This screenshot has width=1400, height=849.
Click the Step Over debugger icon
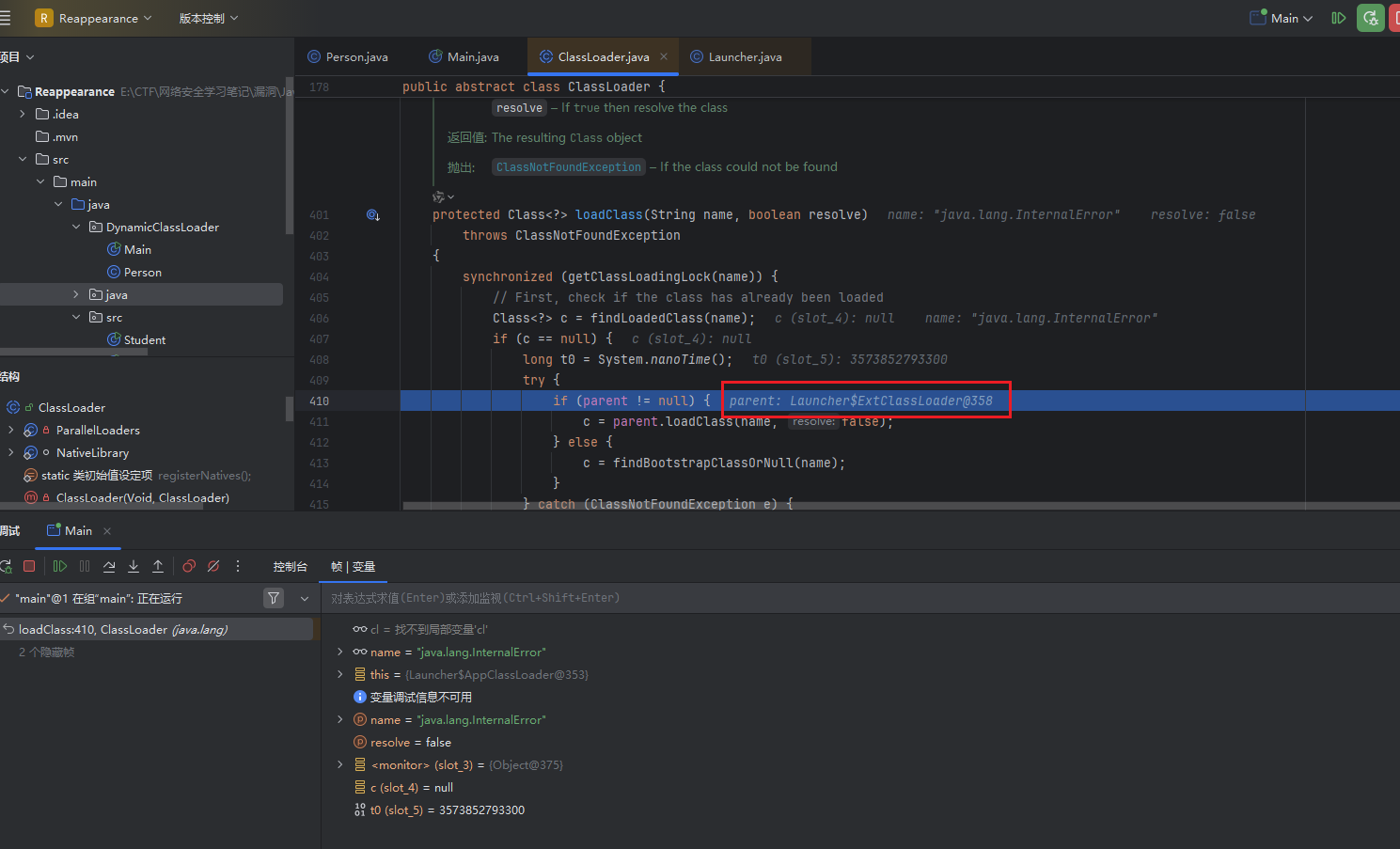coord(109,566)
